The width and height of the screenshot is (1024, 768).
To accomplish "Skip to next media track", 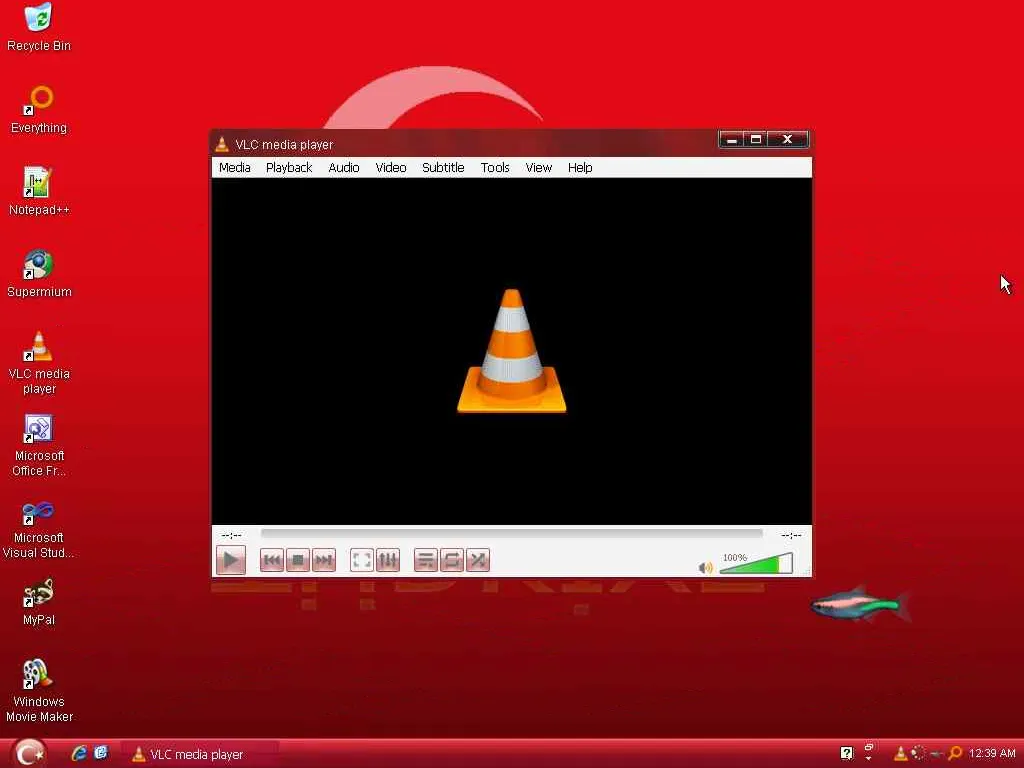I will 323,560.
